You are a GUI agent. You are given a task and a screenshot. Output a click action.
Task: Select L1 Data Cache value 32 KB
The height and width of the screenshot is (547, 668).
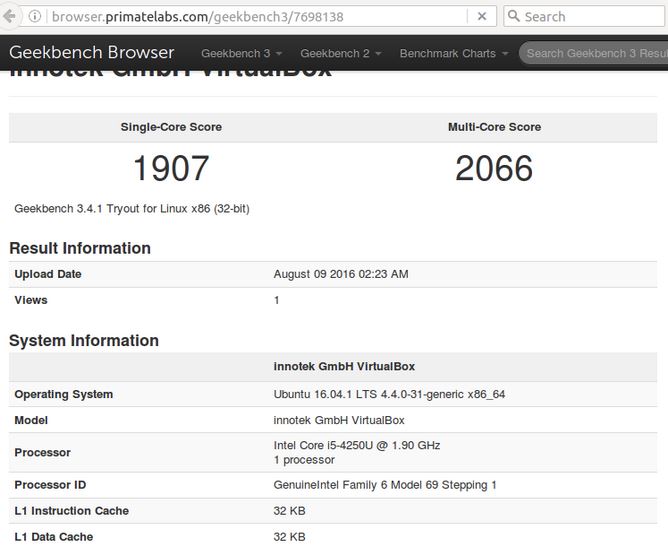pos(290,537)
